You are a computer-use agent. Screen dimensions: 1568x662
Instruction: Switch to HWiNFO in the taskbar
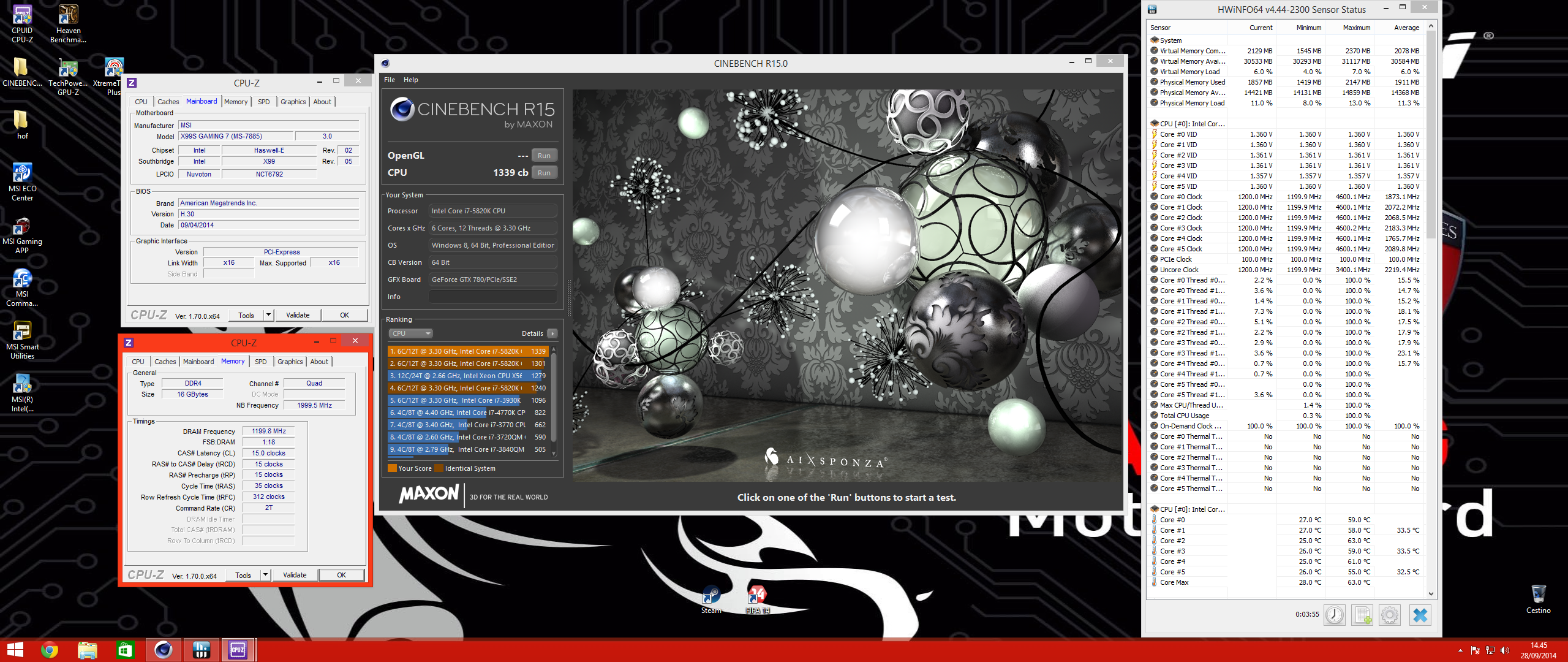click(201, 650)
